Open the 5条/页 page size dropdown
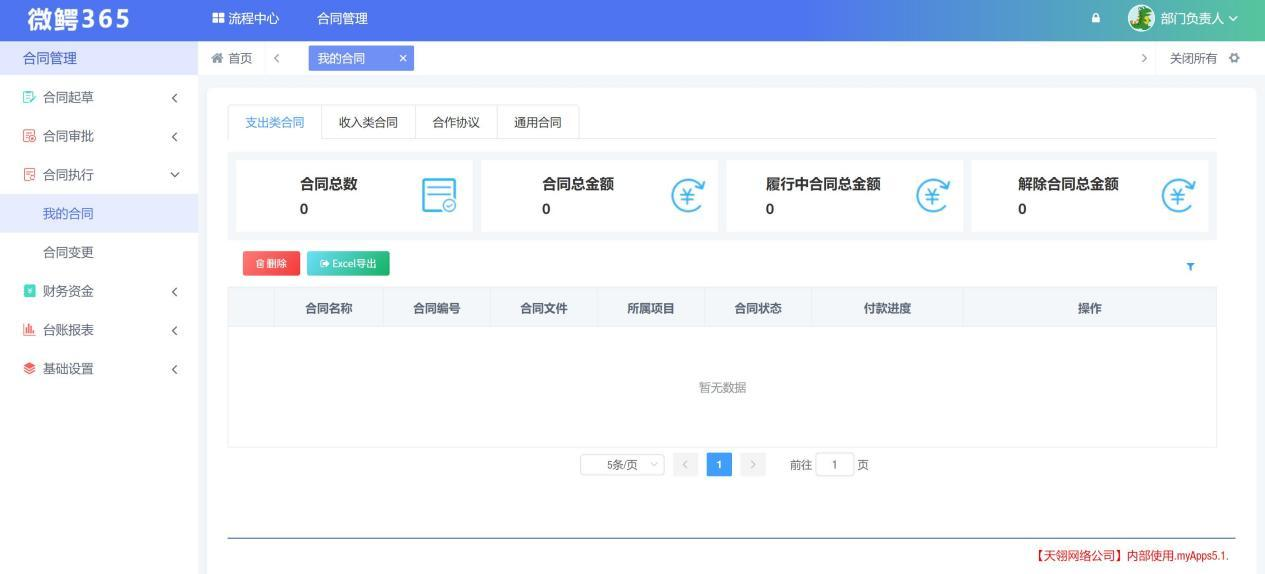 point(622,465)
